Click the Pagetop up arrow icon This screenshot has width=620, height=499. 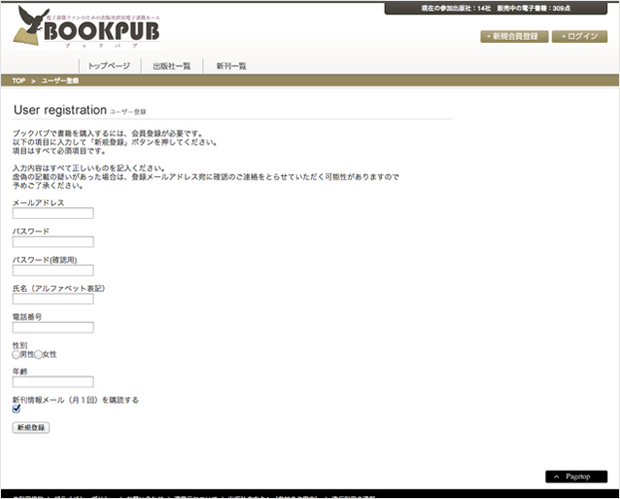tap(557, 477)
